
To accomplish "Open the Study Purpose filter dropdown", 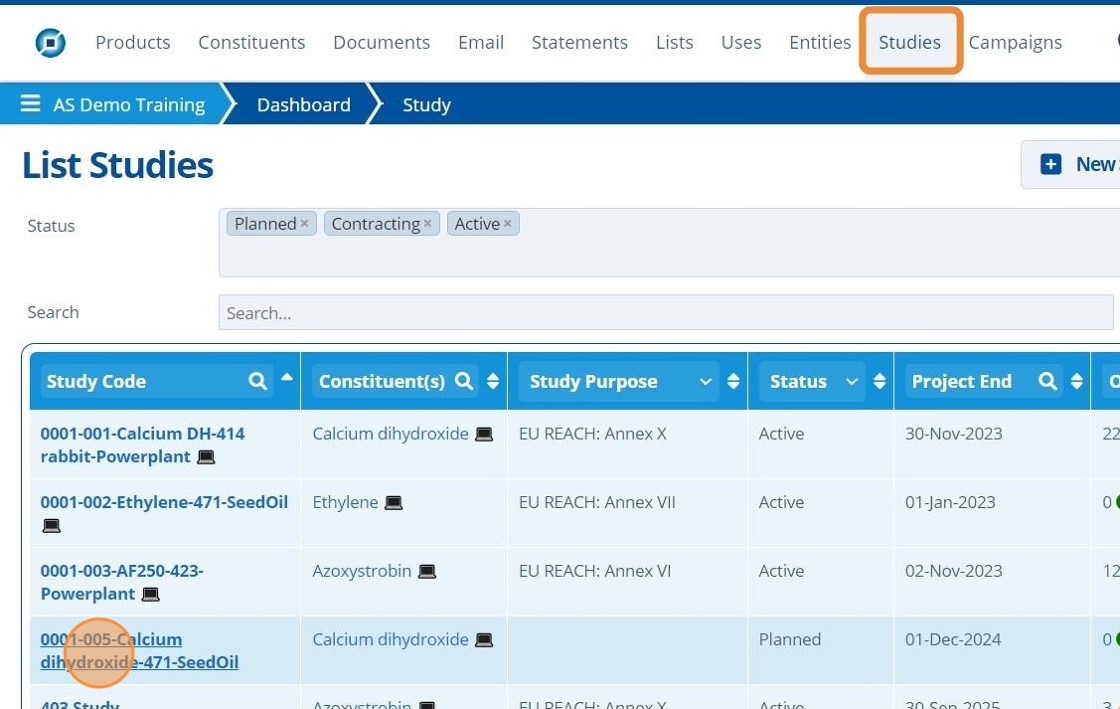I will coord(706,381).
